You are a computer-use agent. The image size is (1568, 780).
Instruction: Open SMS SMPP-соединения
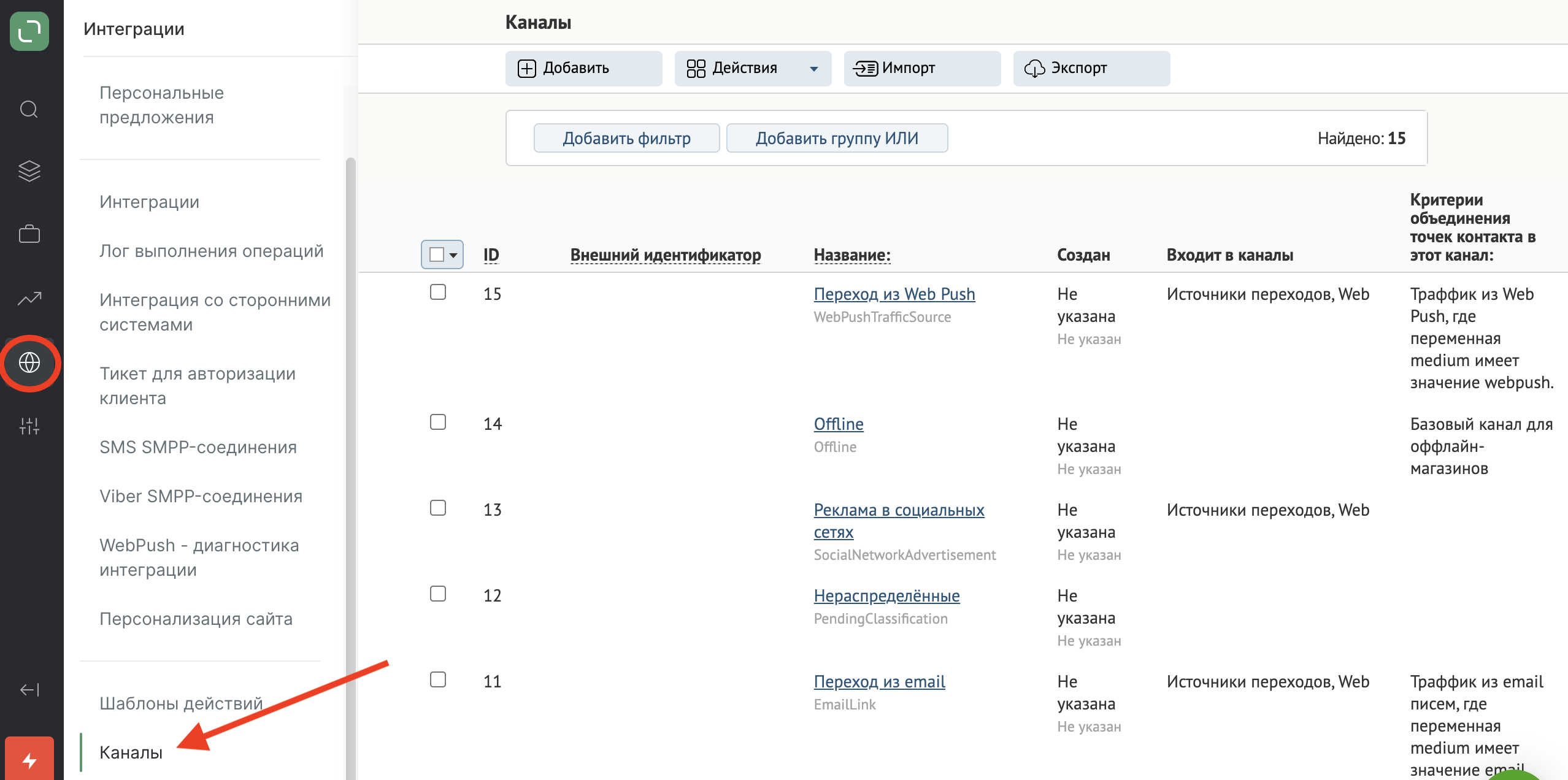[198, 447]
